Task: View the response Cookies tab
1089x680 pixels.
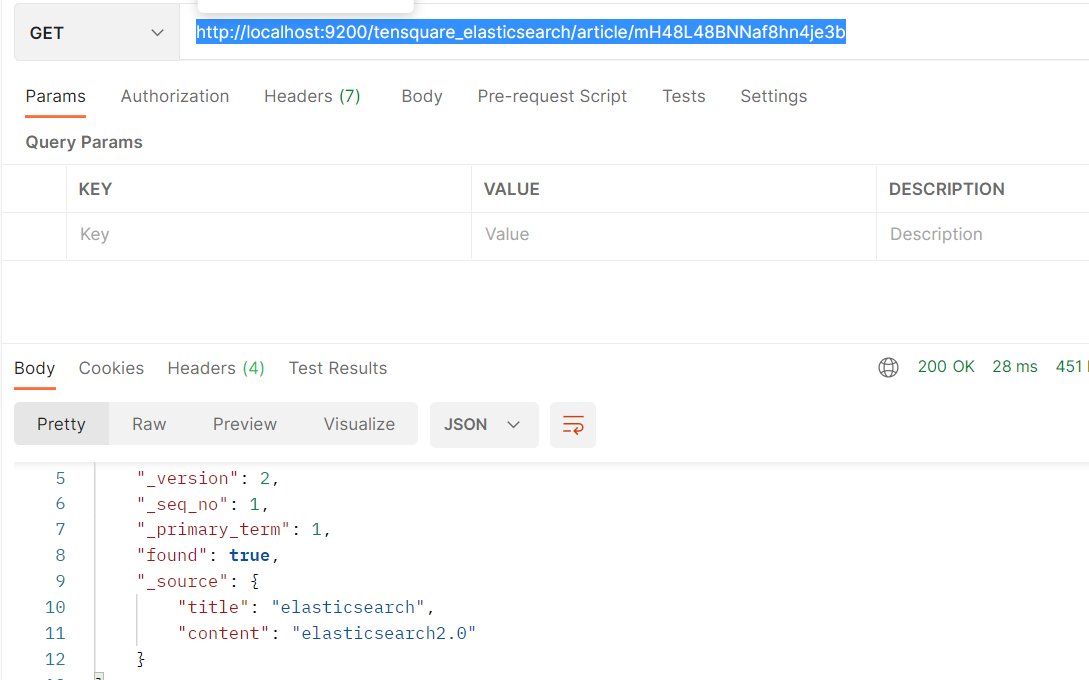Action: (111, 368)
